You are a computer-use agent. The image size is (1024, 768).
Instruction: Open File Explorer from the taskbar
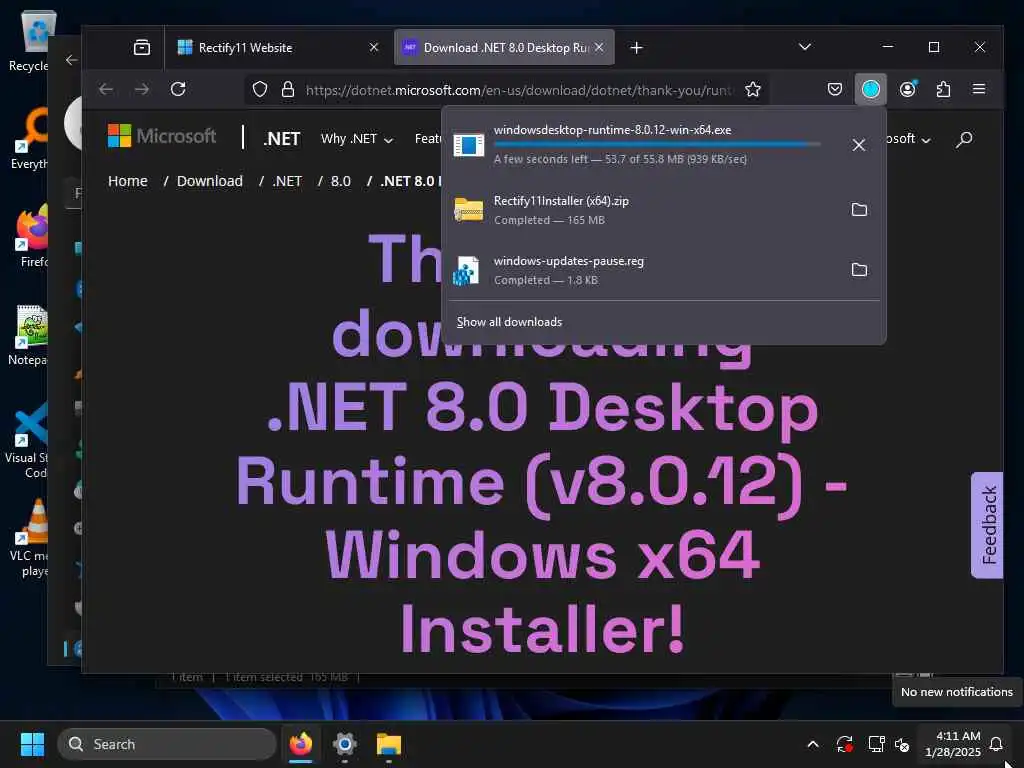pyautogui.click(x=389, y=744)
